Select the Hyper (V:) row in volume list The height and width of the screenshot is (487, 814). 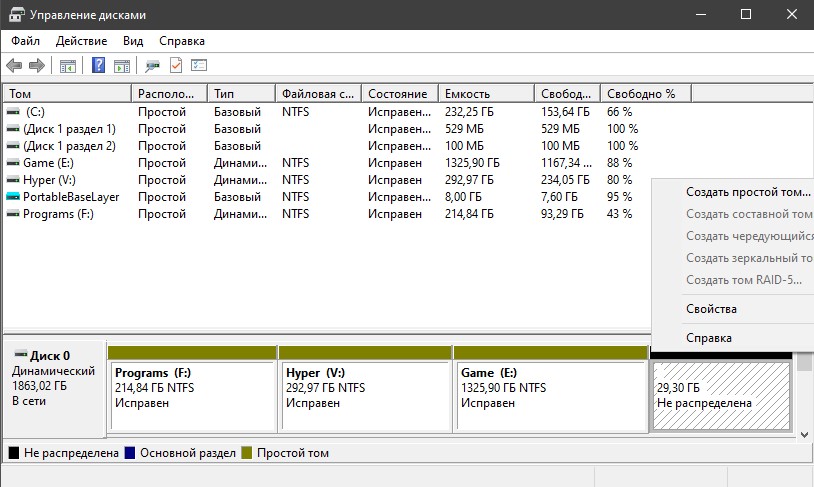tap(327, 180)
